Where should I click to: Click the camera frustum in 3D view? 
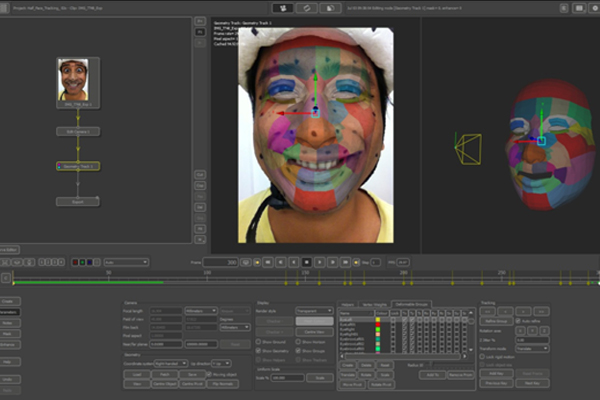click(x=466, y=150)
